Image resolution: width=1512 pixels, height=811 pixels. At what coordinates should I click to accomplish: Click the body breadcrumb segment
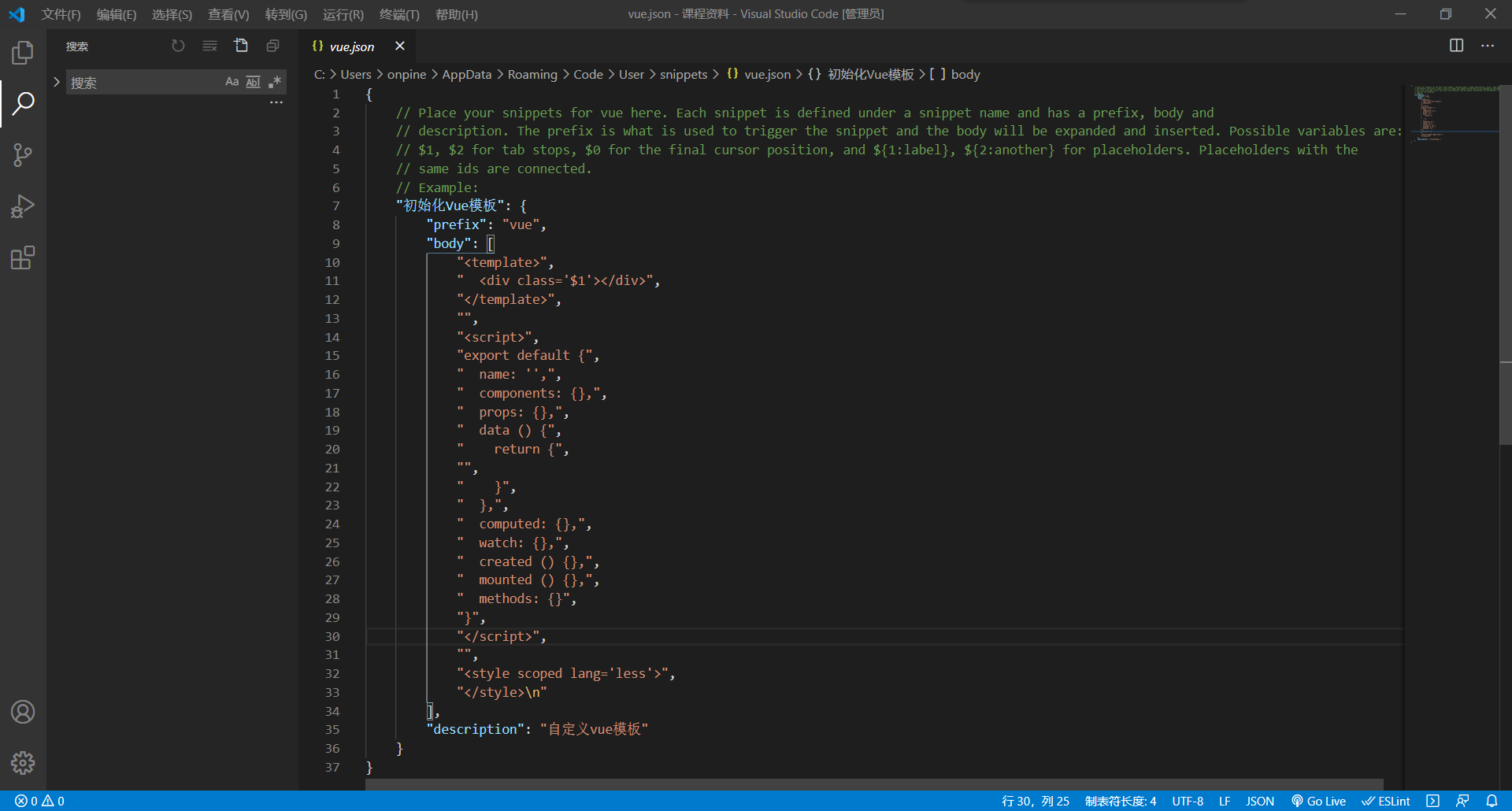click(955, 74)
